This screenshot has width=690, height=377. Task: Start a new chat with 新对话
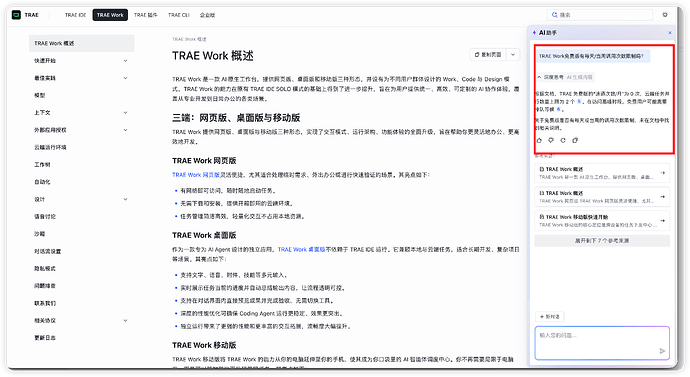550,317
